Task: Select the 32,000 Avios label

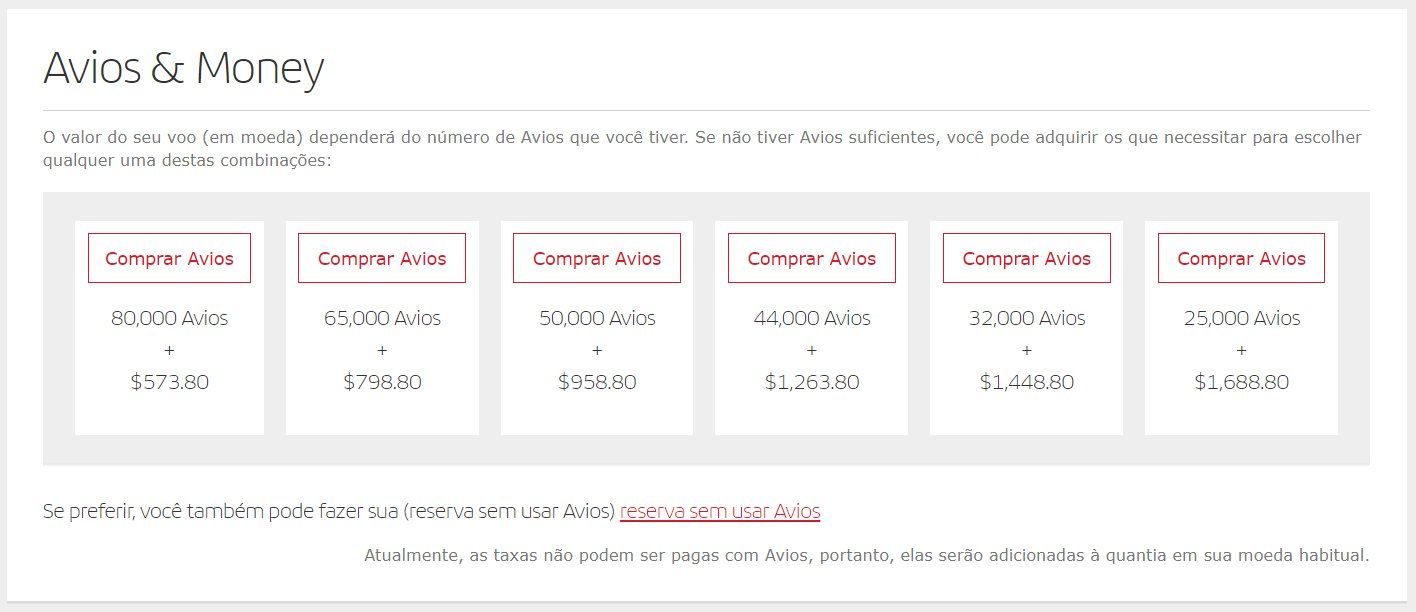Action: click(x=1027, y=318)
